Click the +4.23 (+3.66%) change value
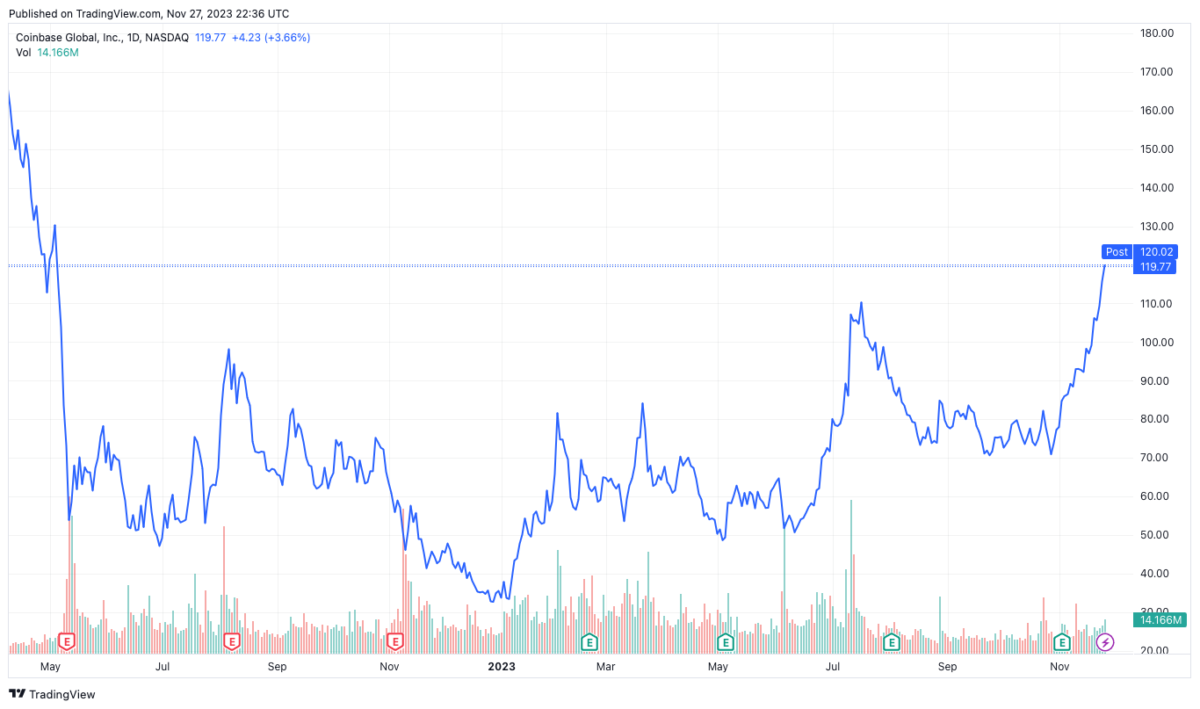 270,38
